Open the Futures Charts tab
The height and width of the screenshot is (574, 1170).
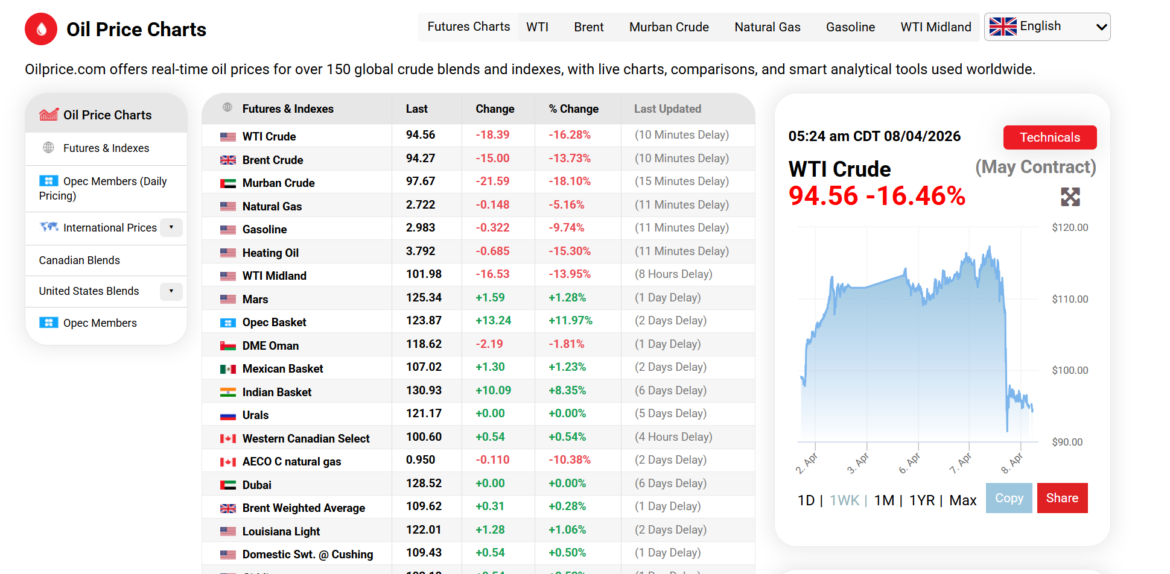click(469, 27)
